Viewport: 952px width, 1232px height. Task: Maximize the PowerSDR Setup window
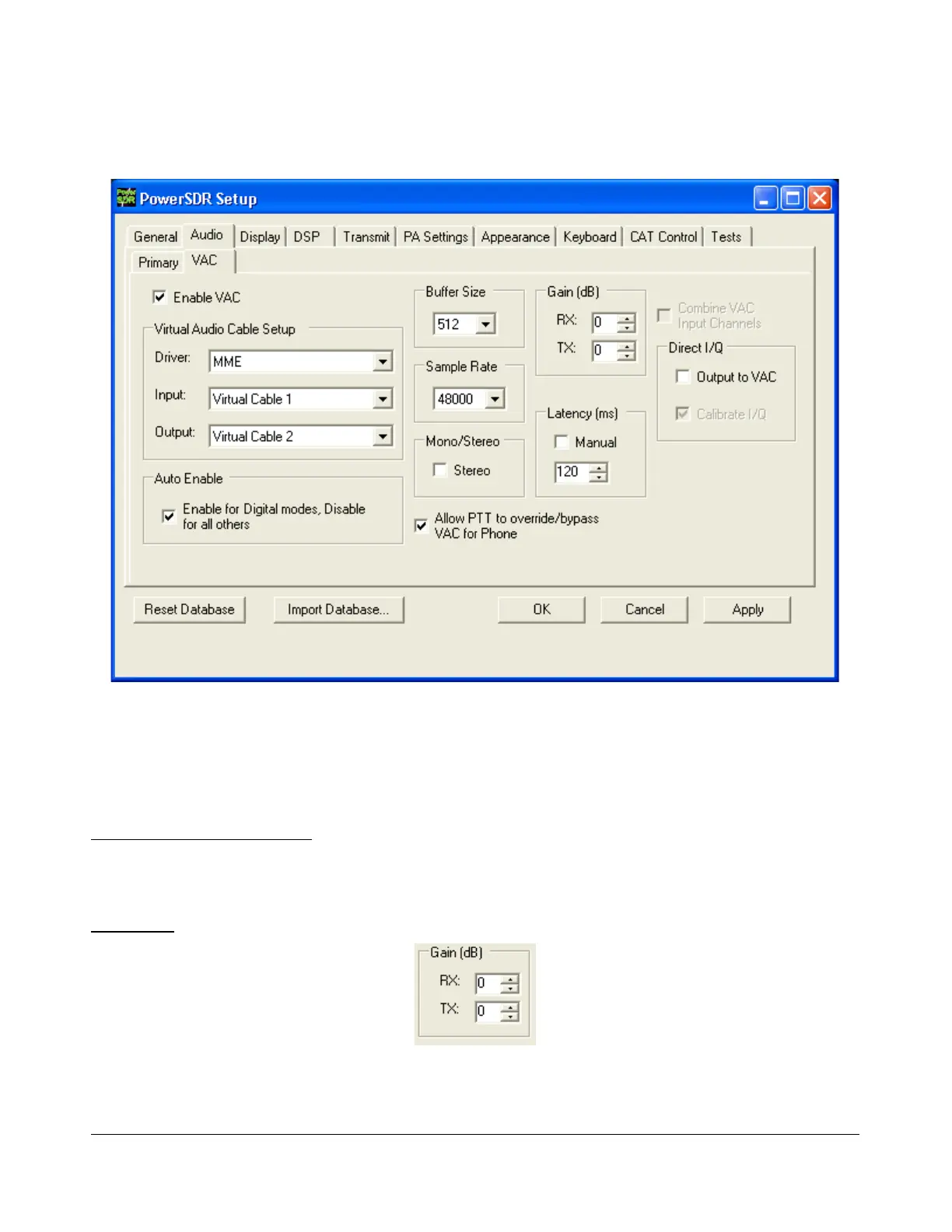(793, 198)
